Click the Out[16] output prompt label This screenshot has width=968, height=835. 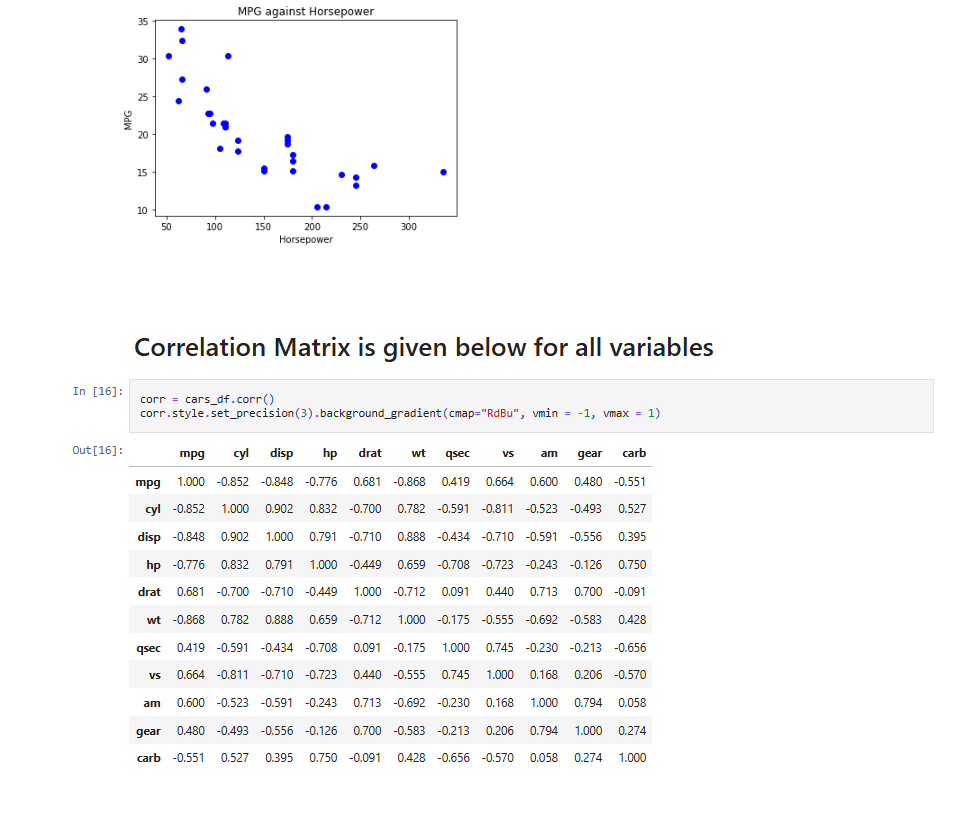click(x=98, y=450)
